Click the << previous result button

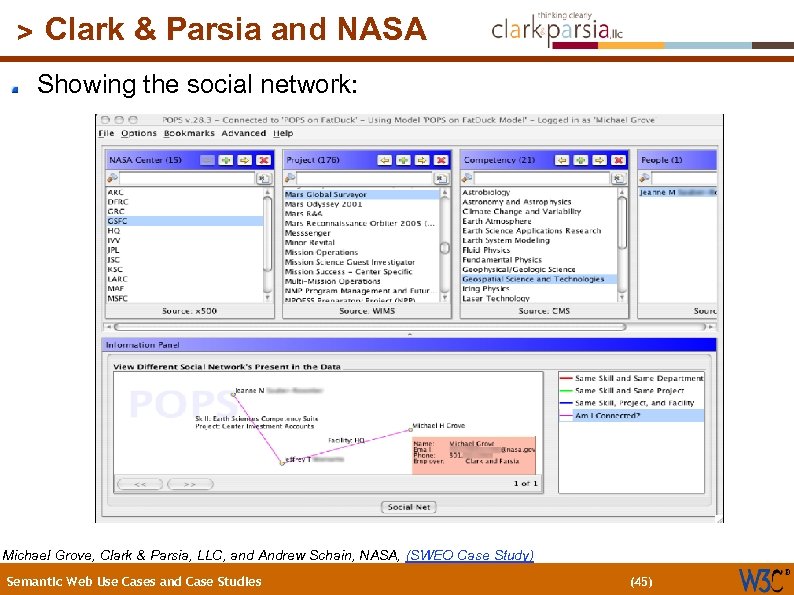(140, 484)
